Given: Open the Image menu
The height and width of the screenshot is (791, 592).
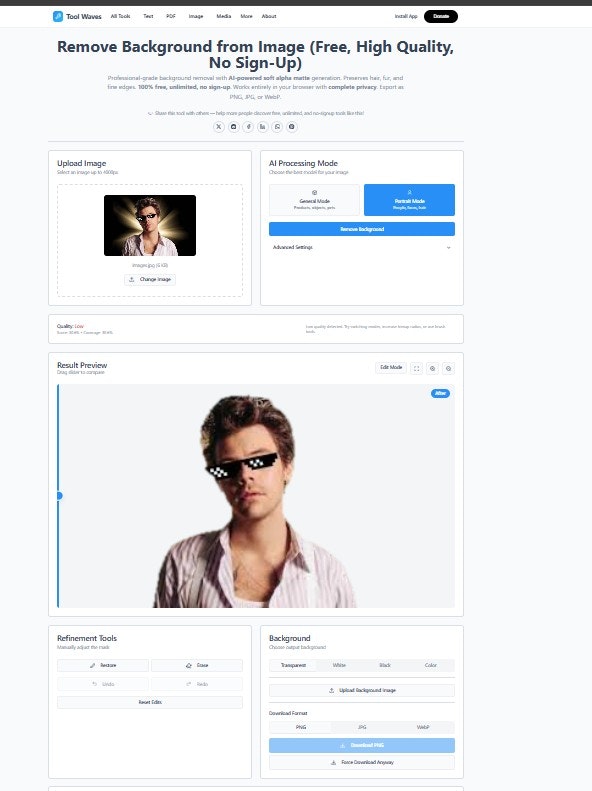Looking at the screenshot, I should tap(196, 16).
